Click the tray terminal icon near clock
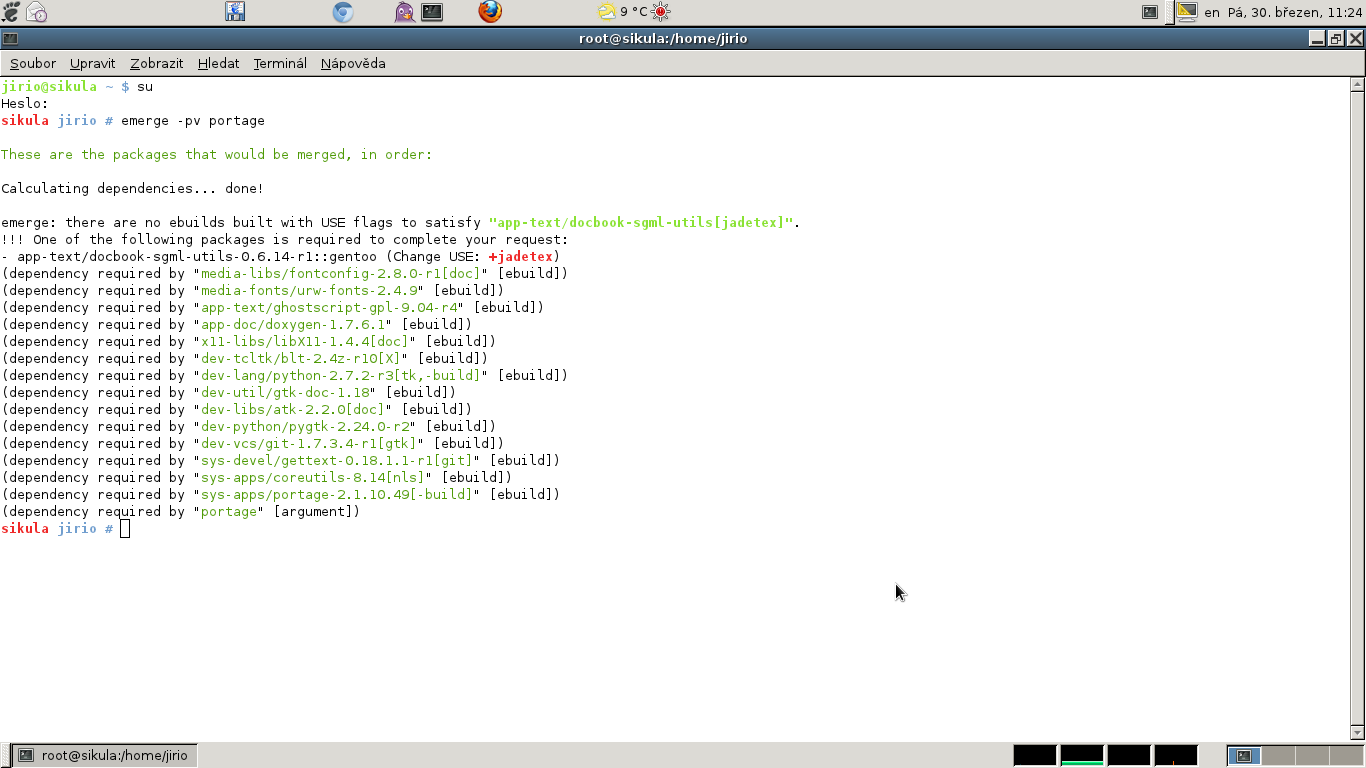The height and width of the screenshot is (768, 1366). click(x=1150, y=12)
